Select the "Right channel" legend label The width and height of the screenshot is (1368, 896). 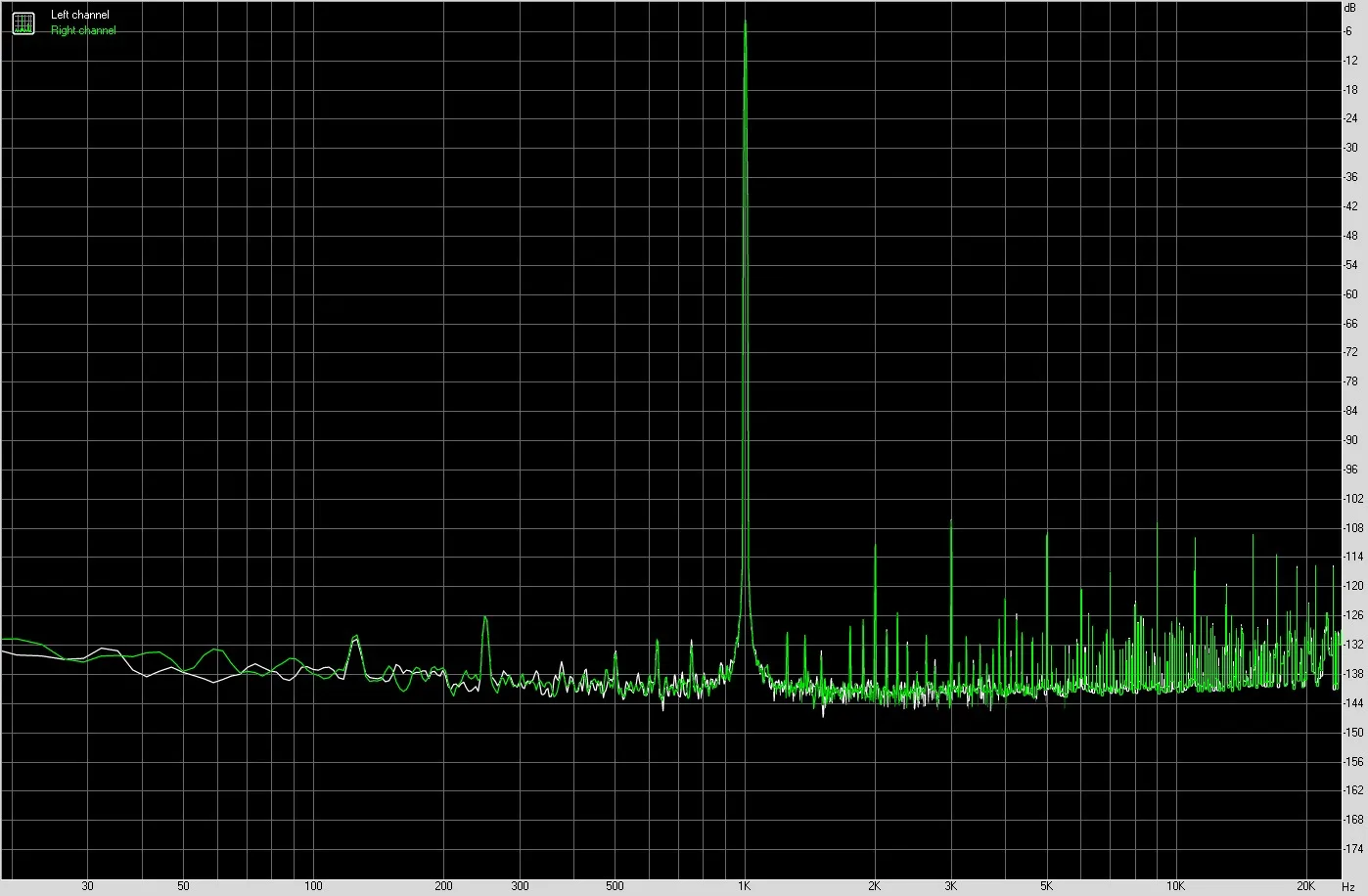click(83, 30)
